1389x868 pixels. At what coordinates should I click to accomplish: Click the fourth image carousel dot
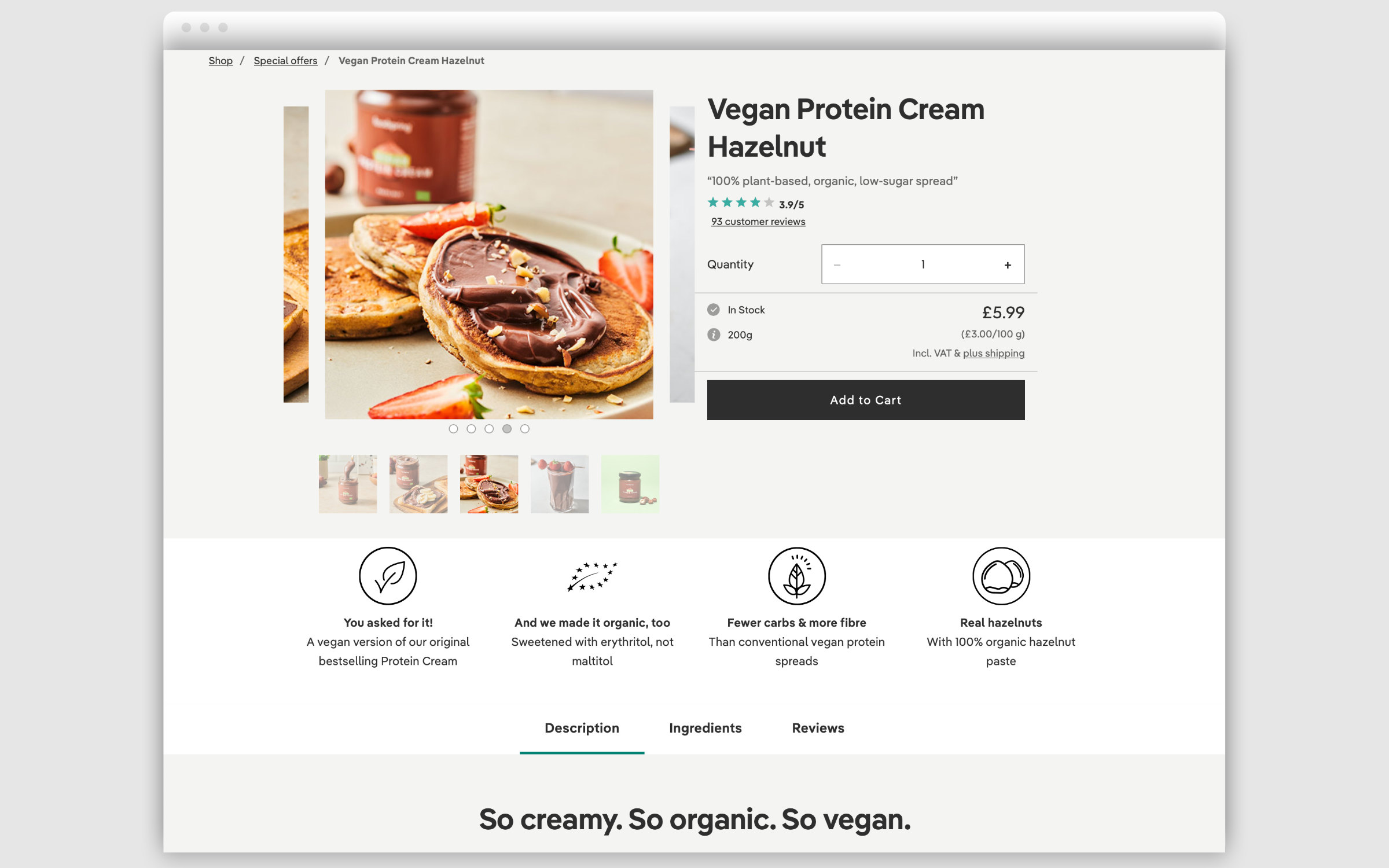506,428
